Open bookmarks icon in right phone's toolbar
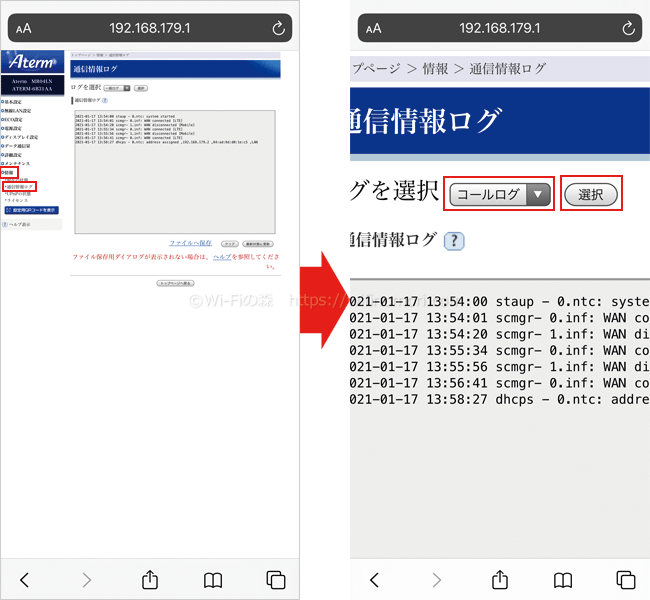This screenshot has height=600, width=650. (x=563, y=580)
